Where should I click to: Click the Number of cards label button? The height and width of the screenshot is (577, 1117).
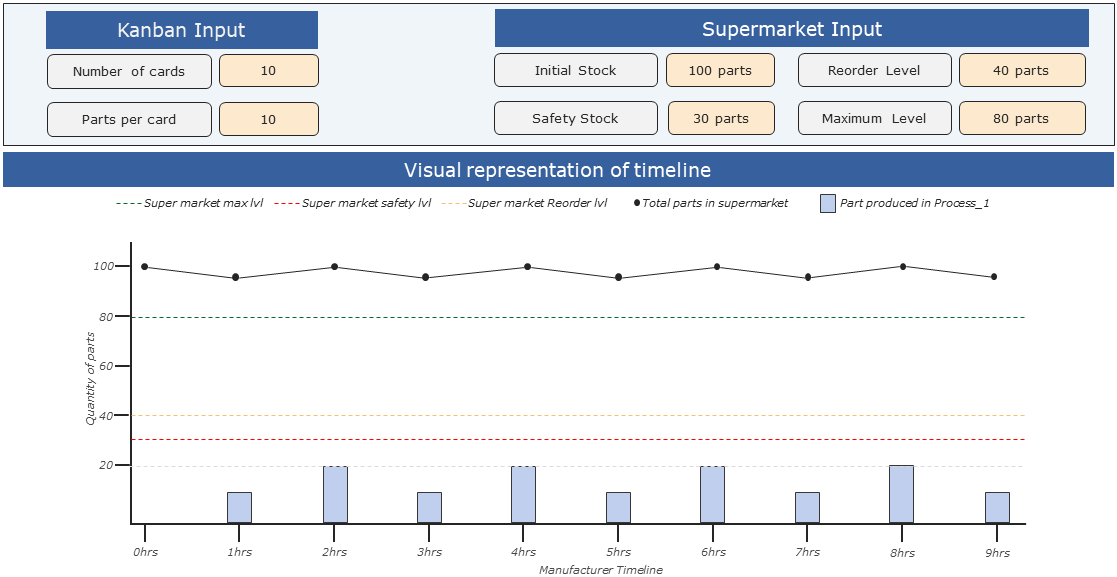[x=129, y=71]
